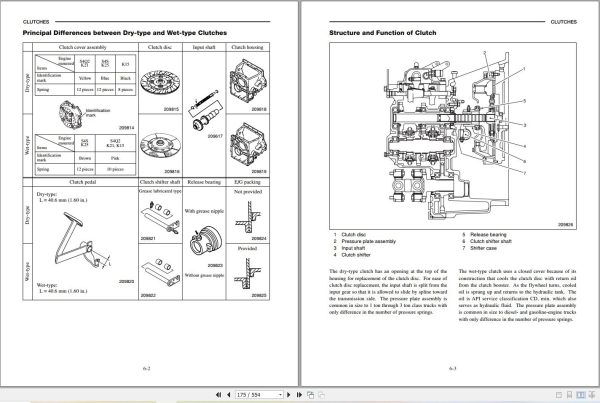This screenshot has width=600, height=403.
Task: Click legend entry 'Input shaft'
Action: [x=353, y=248]
